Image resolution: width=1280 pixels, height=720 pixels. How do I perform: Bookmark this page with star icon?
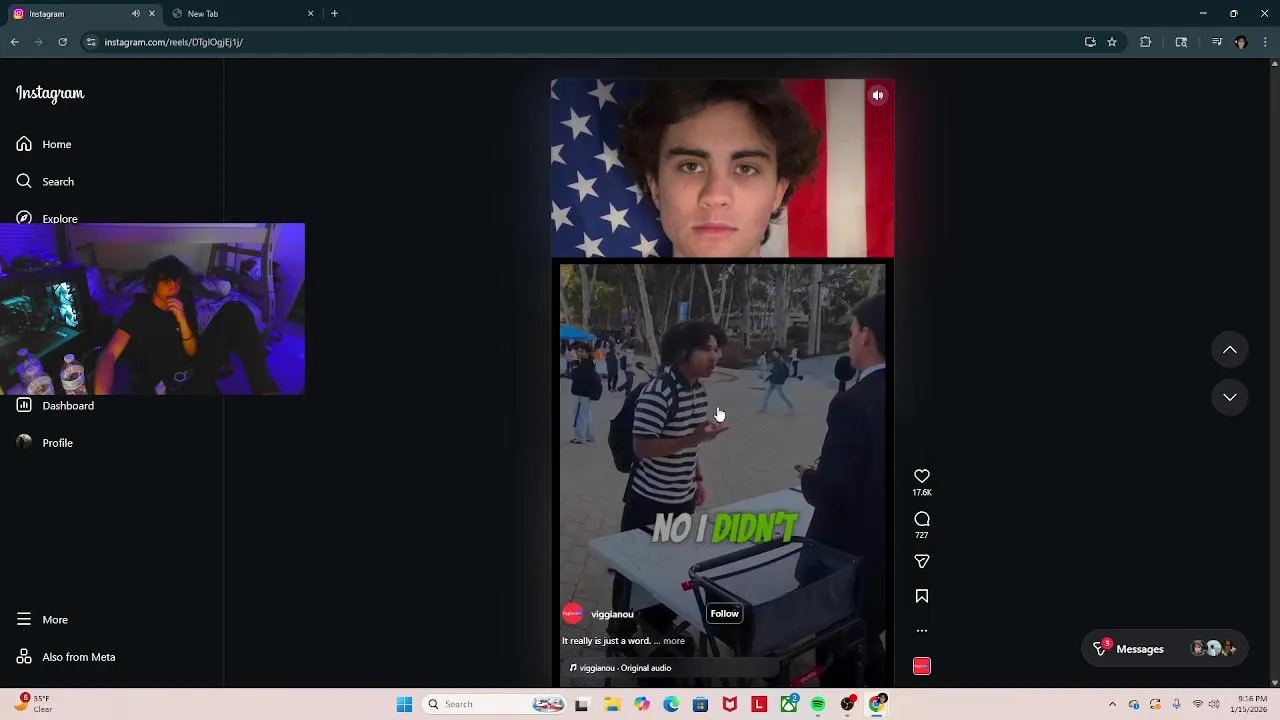click(1112, 42)
